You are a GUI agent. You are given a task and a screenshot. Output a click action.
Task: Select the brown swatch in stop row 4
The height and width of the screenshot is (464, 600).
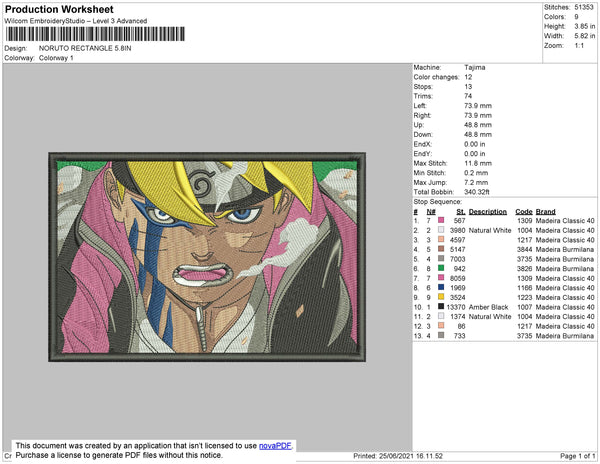441,249
